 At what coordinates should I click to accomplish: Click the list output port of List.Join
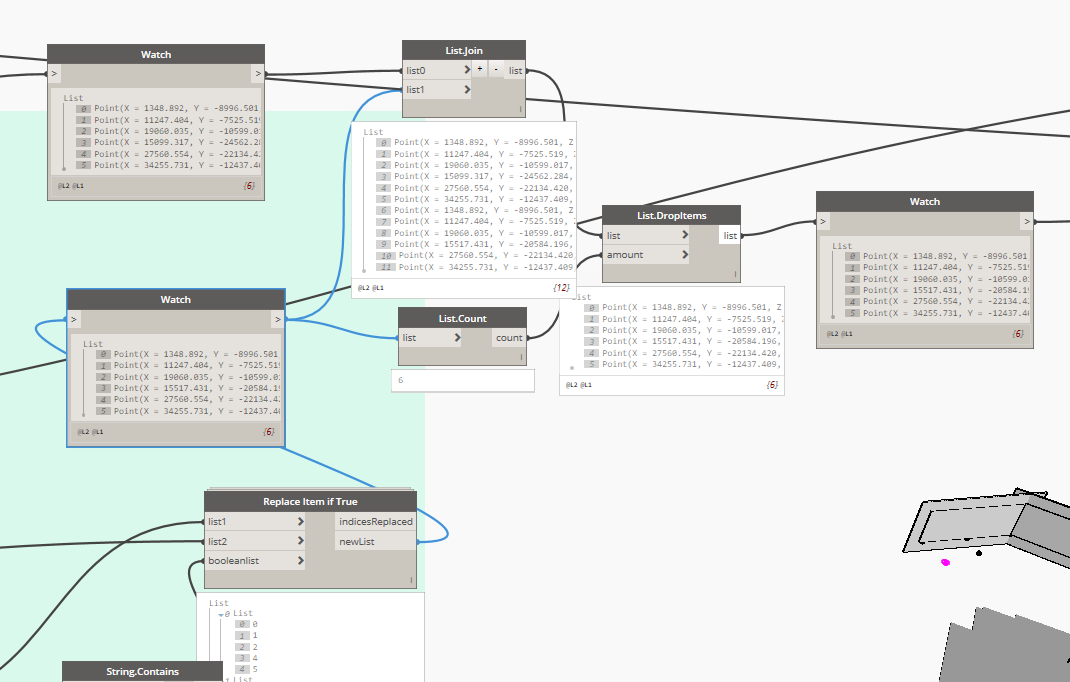[515, 70]
